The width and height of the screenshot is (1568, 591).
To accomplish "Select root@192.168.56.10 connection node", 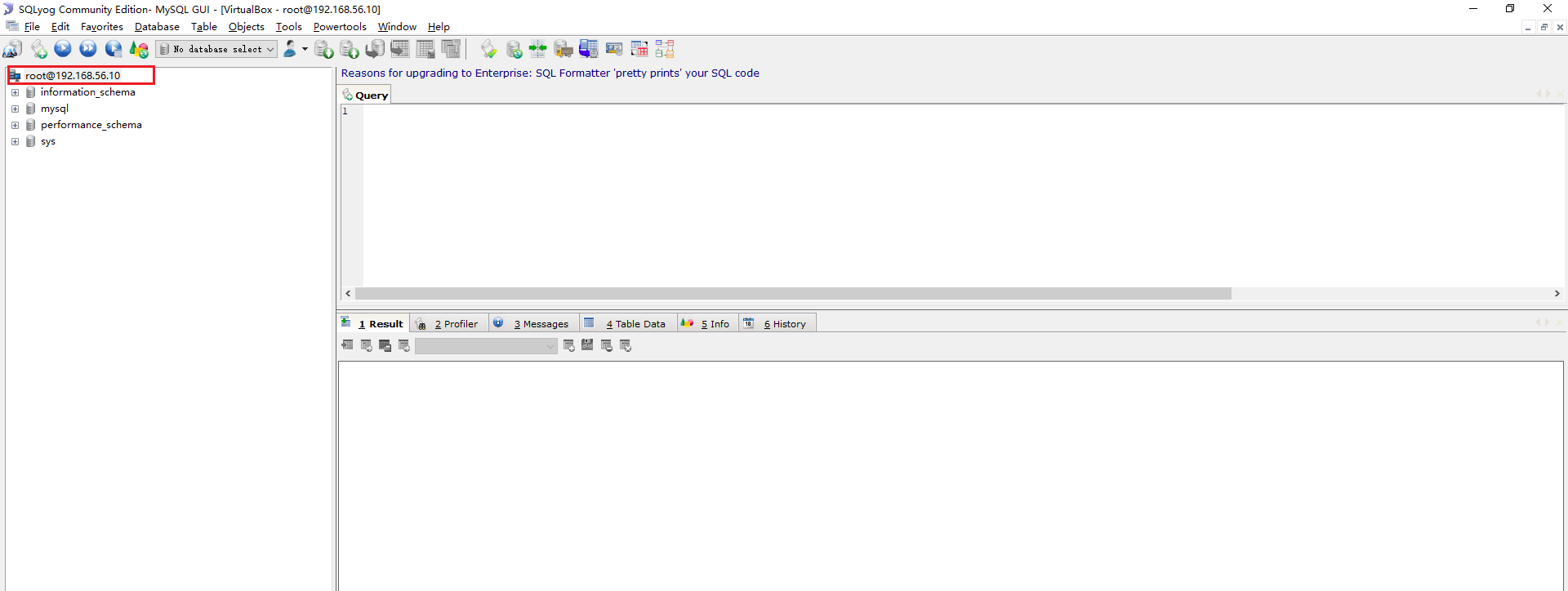I will [73, 75].
